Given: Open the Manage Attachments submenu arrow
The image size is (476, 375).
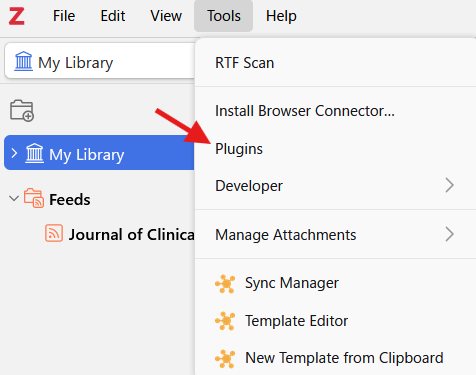Looking at the screenshot, I should (x=449, y=234).
